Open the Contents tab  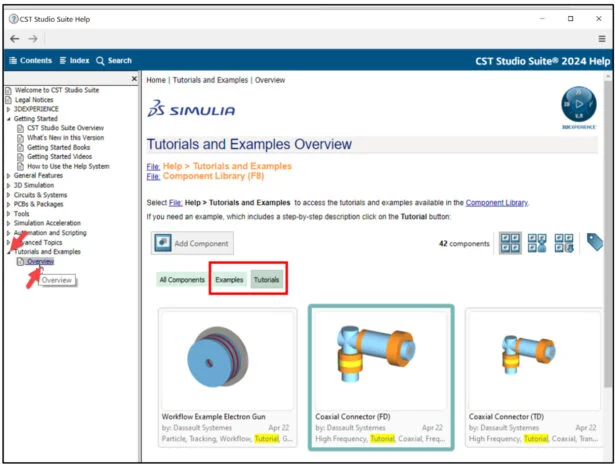point(31,60)
